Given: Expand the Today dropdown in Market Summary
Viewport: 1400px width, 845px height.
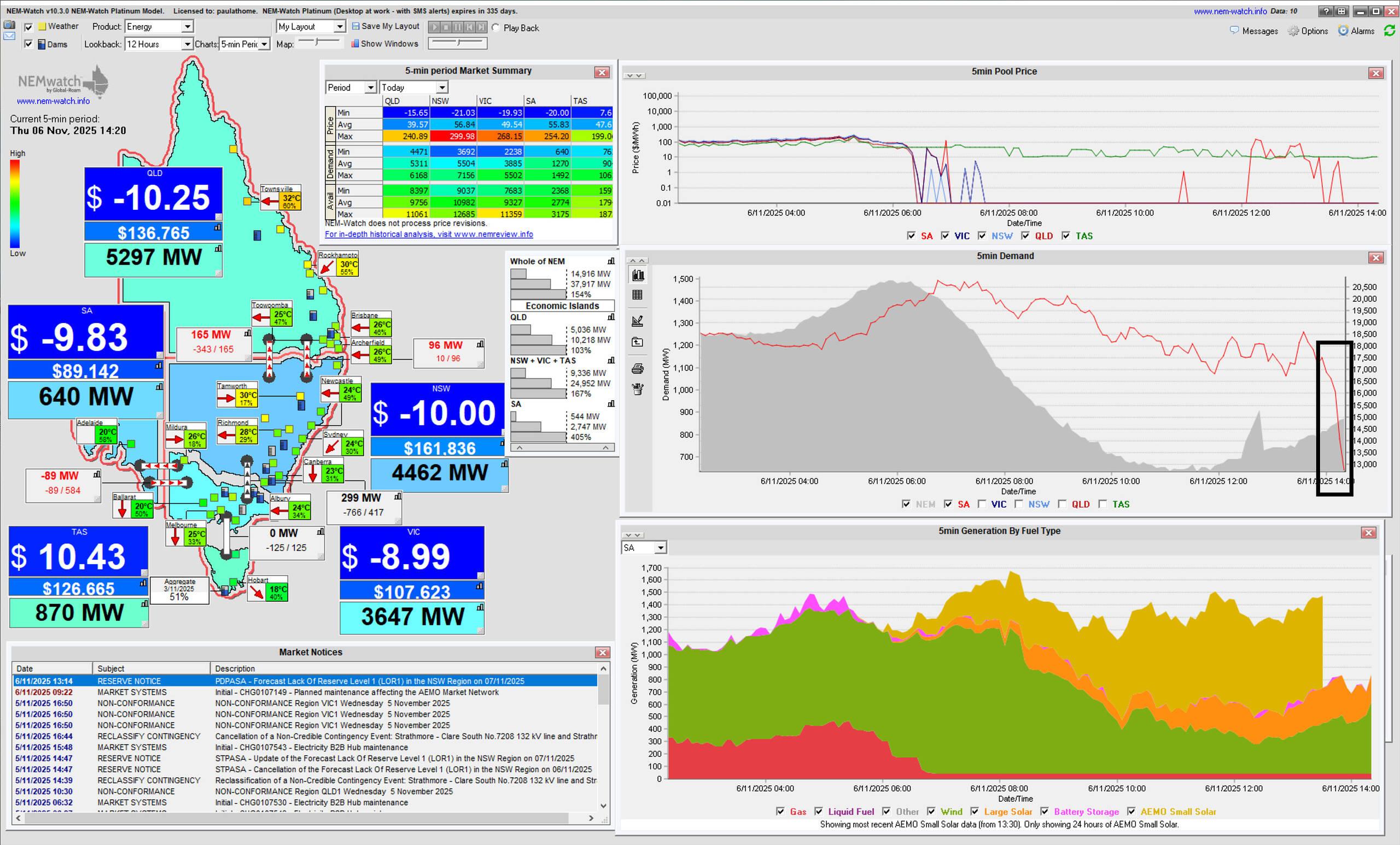Looking at the screenshot, I should 441,87.
